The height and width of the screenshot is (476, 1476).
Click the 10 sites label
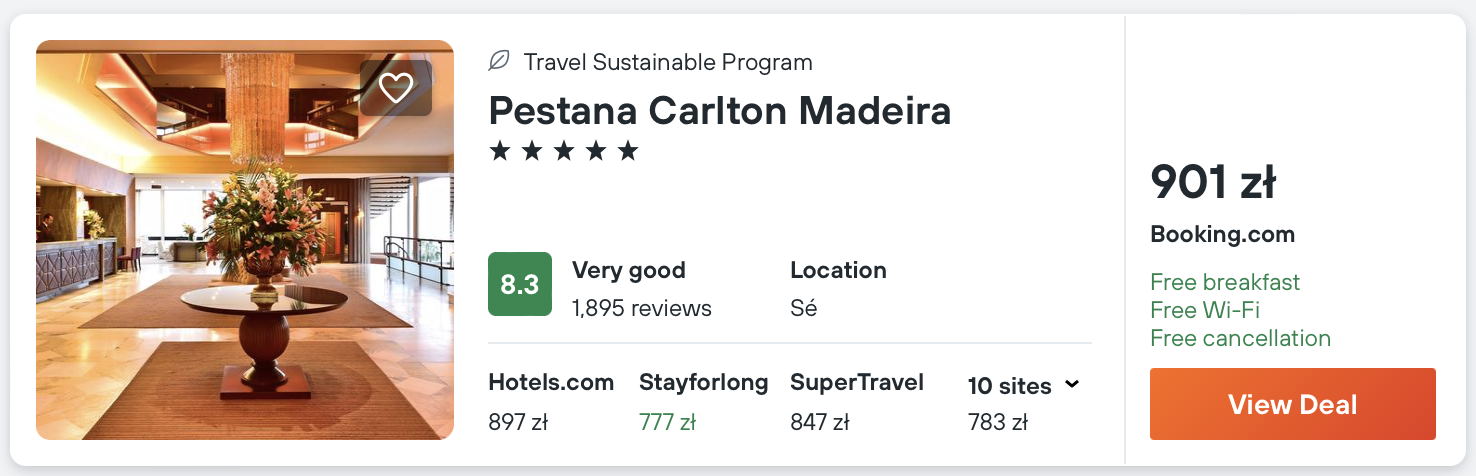[x=1009, y=386]
